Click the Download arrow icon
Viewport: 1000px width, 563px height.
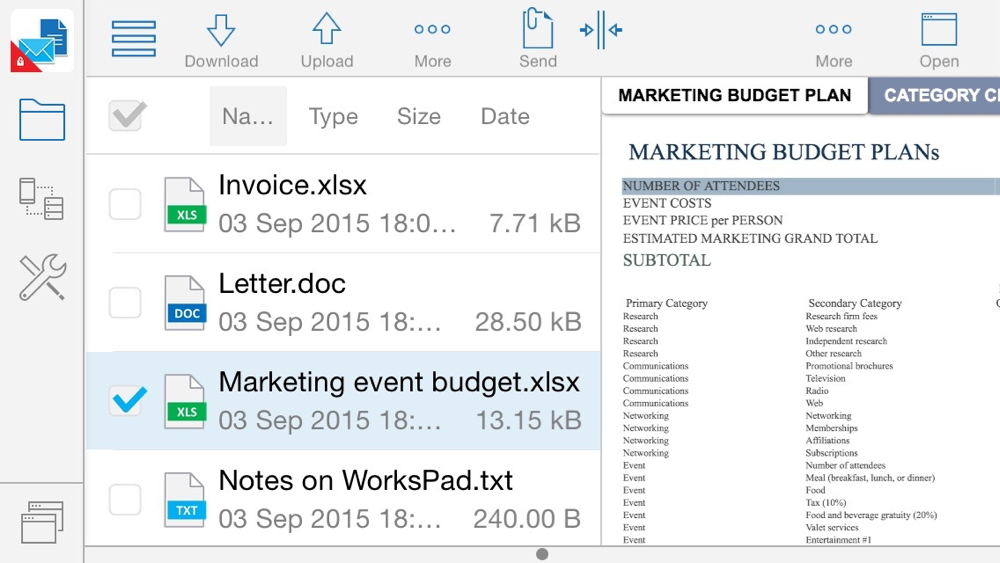[x=221, y=31]
